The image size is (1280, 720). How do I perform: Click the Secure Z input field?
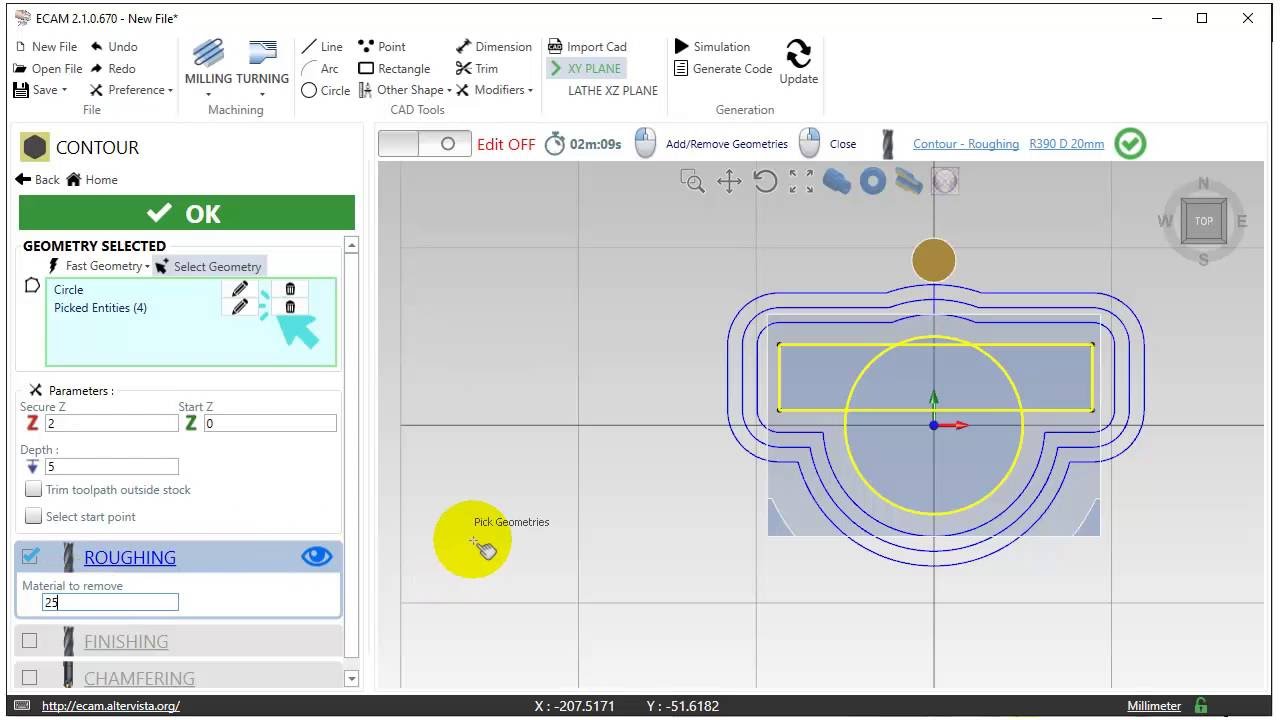pyautogui.click(x=111, y=423)
